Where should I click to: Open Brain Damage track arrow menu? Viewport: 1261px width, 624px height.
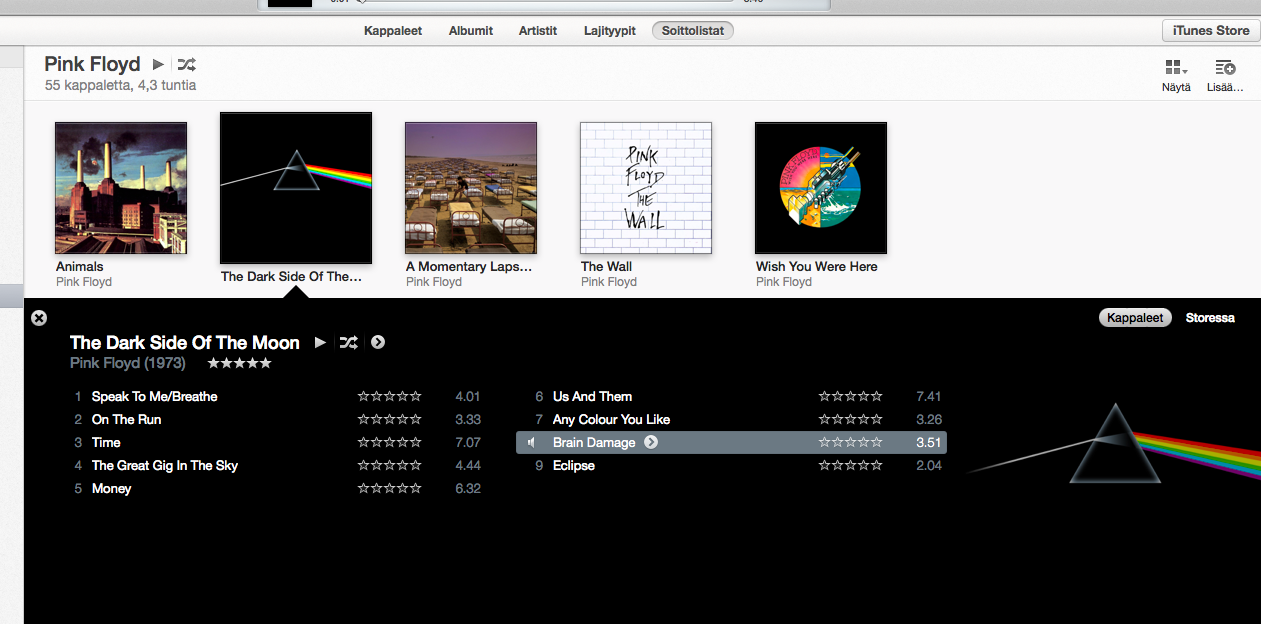(x=651, y=442)
